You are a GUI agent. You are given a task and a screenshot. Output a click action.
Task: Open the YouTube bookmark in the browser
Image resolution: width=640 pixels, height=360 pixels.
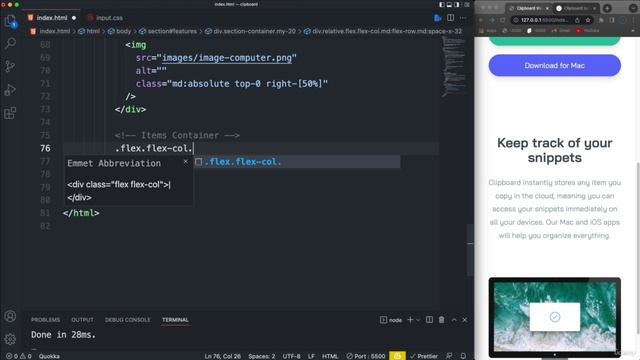[x=588, y=31]
